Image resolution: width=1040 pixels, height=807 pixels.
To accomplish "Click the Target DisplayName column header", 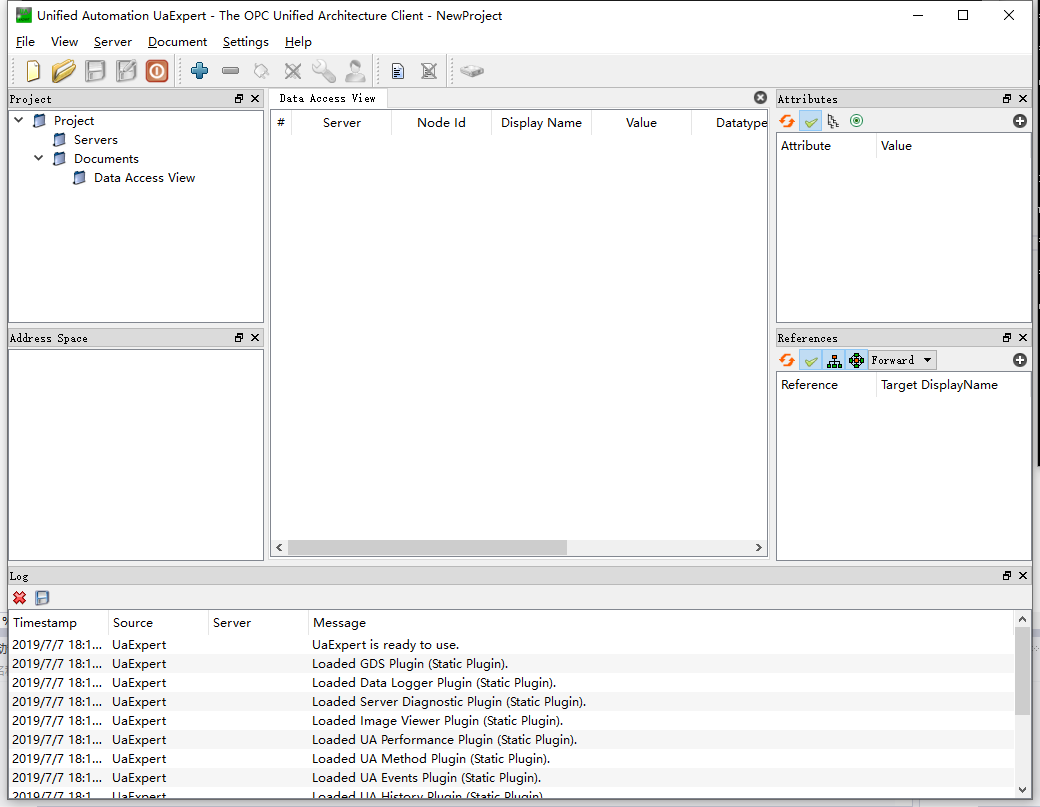I will (954, 385).
